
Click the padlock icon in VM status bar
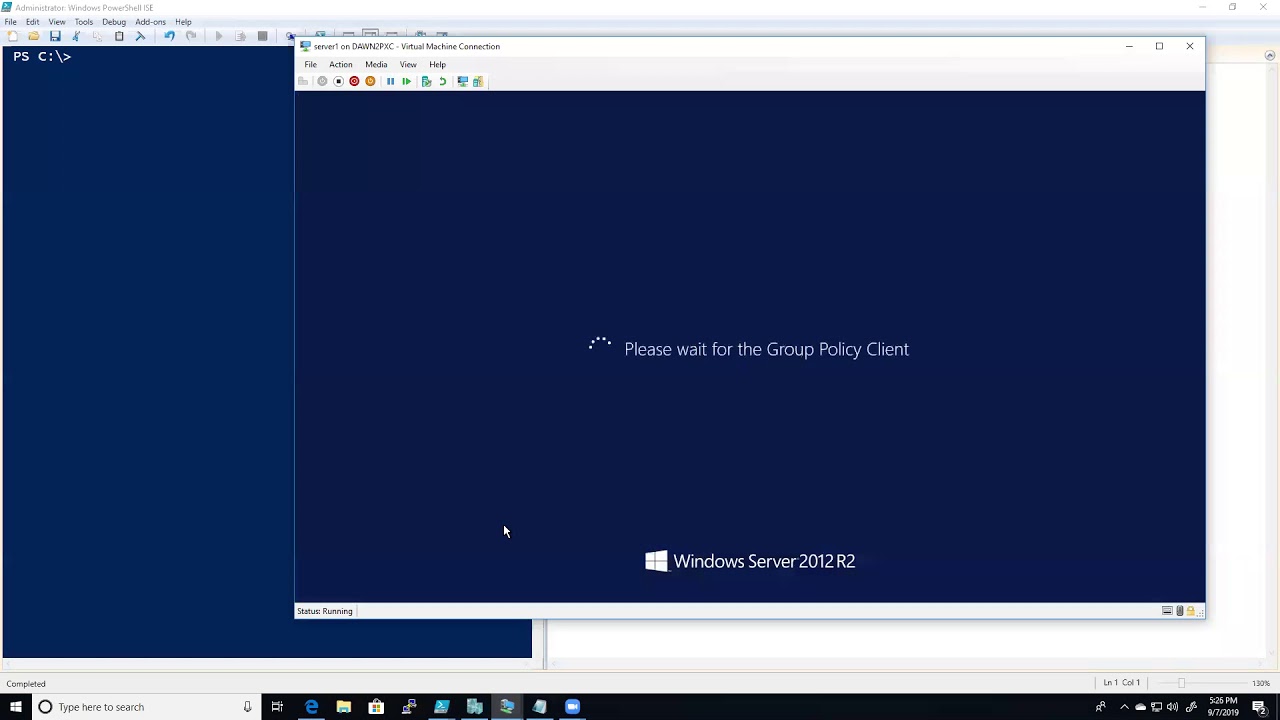[x=1190, y=611]
